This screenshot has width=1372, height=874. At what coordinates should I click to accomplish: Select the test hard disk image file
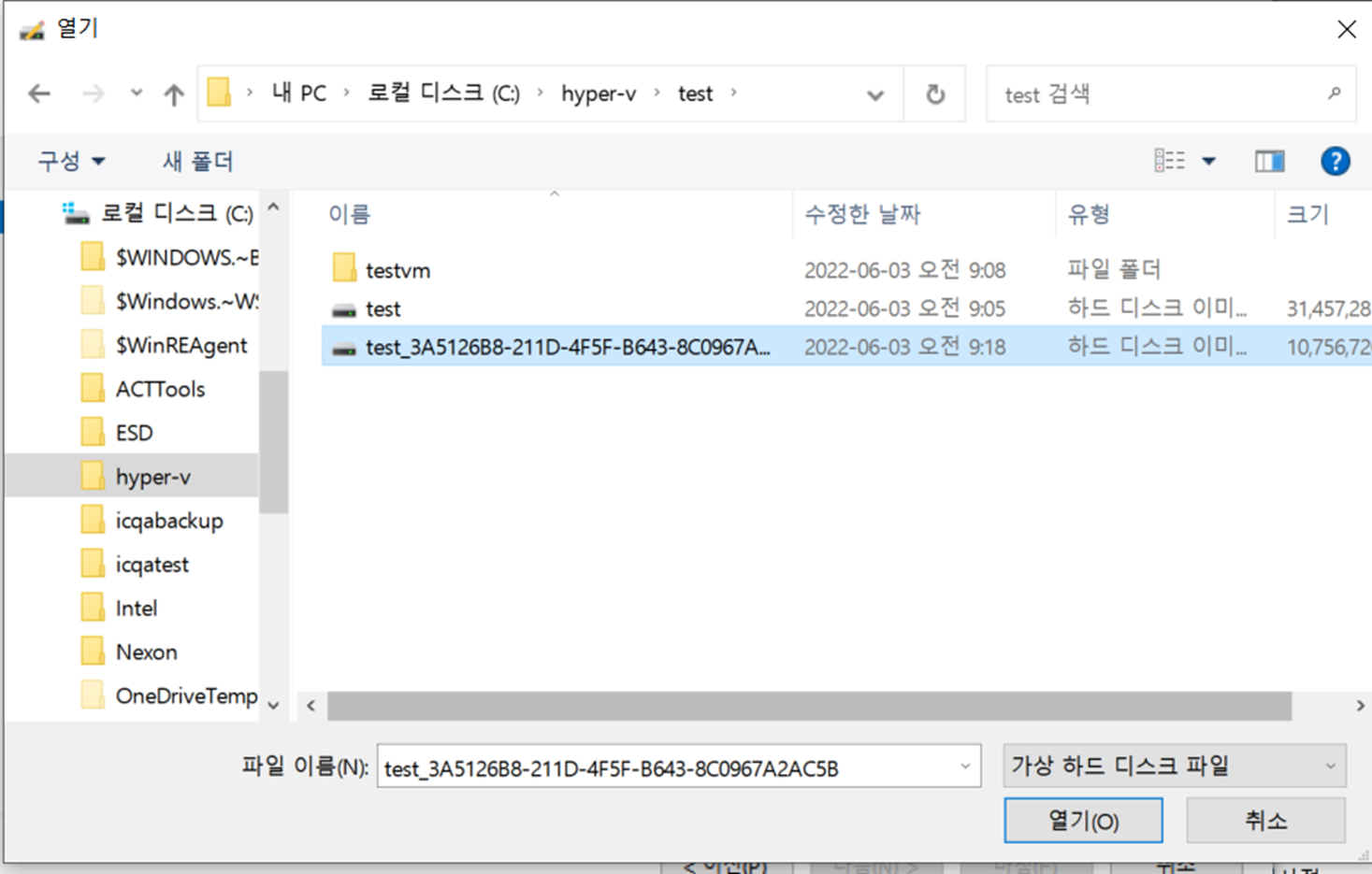click(383, 308)
